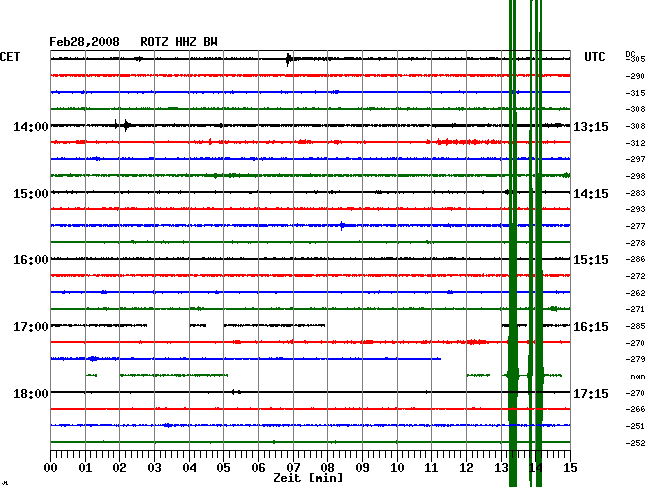Screen dimensions: 650x494
Task: Click the 16:00 CET time label
Action: [x=31, y=260]
